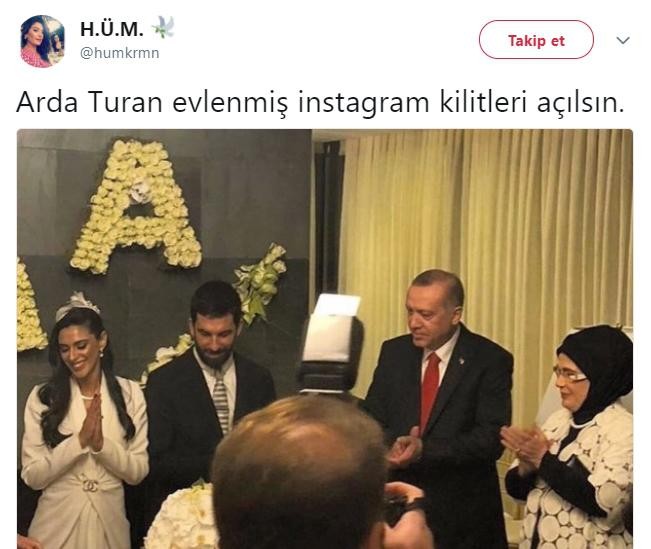Viewport: 651px width, 549px height.
Task: Open the H.Ü.M. display name profile
Action: [112, 29]
